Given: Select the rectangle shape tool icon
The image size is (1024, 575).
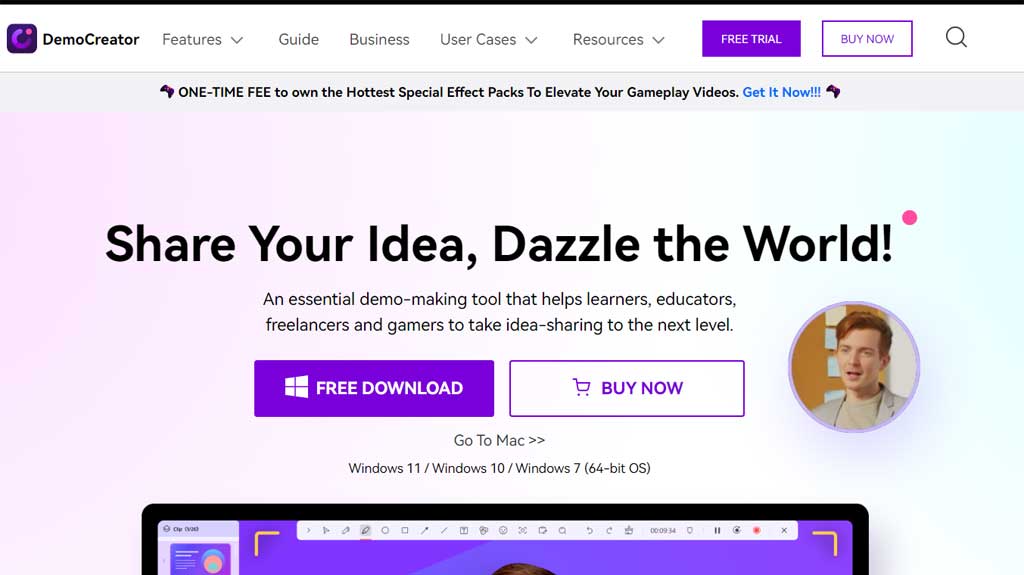Looking at the screenshot, I should coord(405,531).
